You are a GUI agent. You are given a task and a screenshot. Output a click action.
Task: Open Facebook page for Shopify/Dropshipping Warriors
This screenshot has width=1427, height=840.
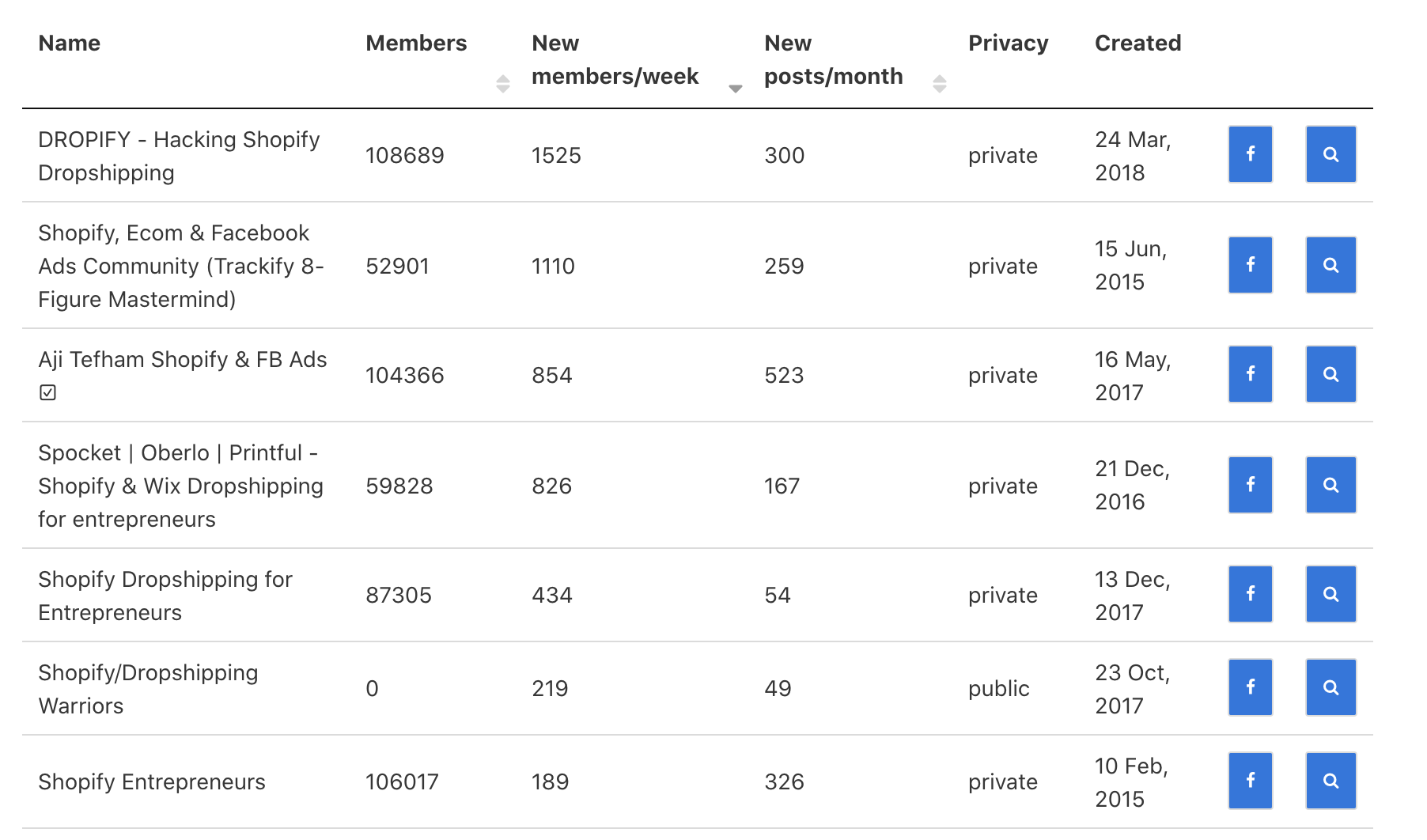pyautogui.click(x=1250, y=687)
